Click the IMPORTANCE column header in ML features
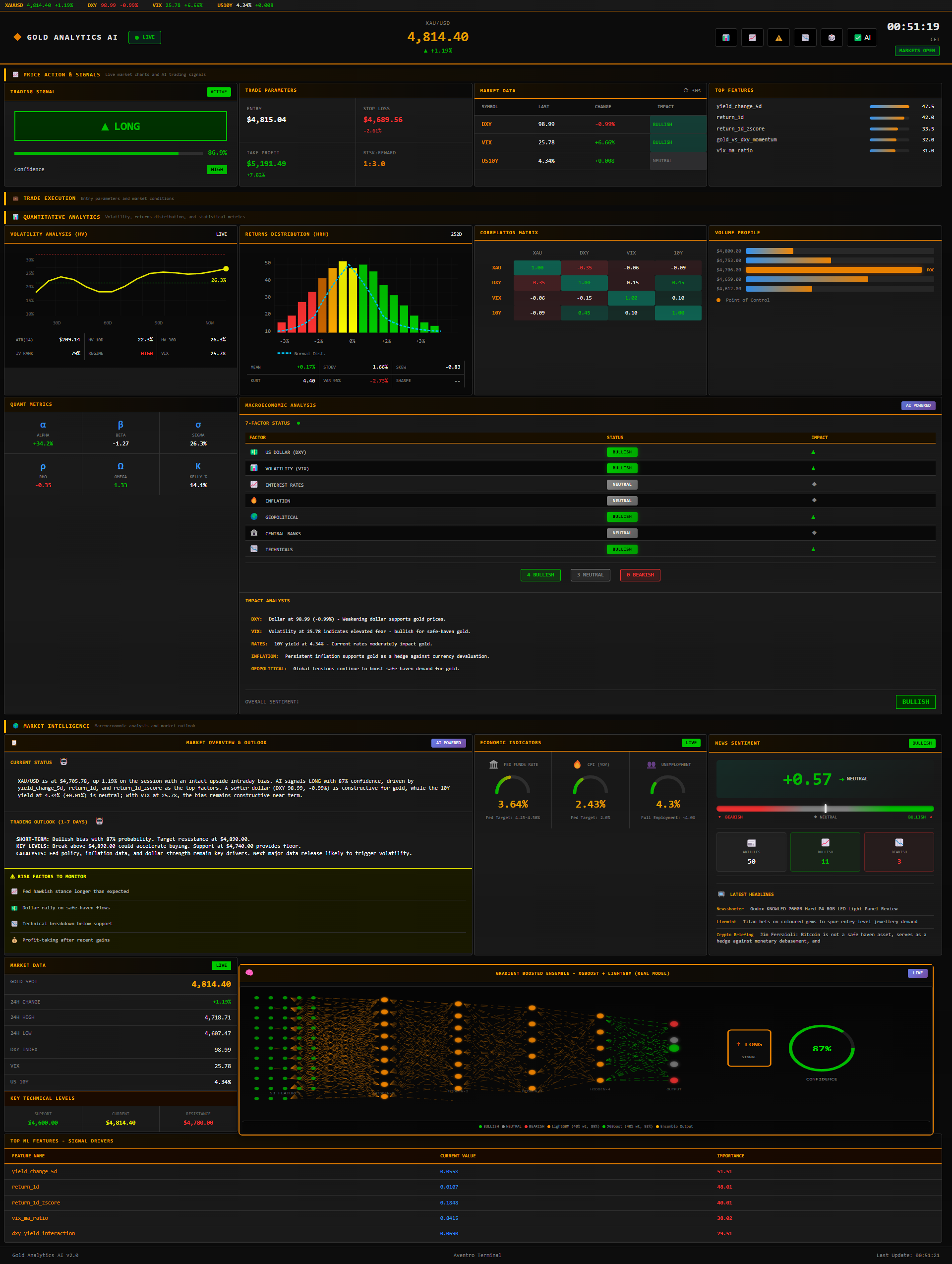 point(730,1155)
